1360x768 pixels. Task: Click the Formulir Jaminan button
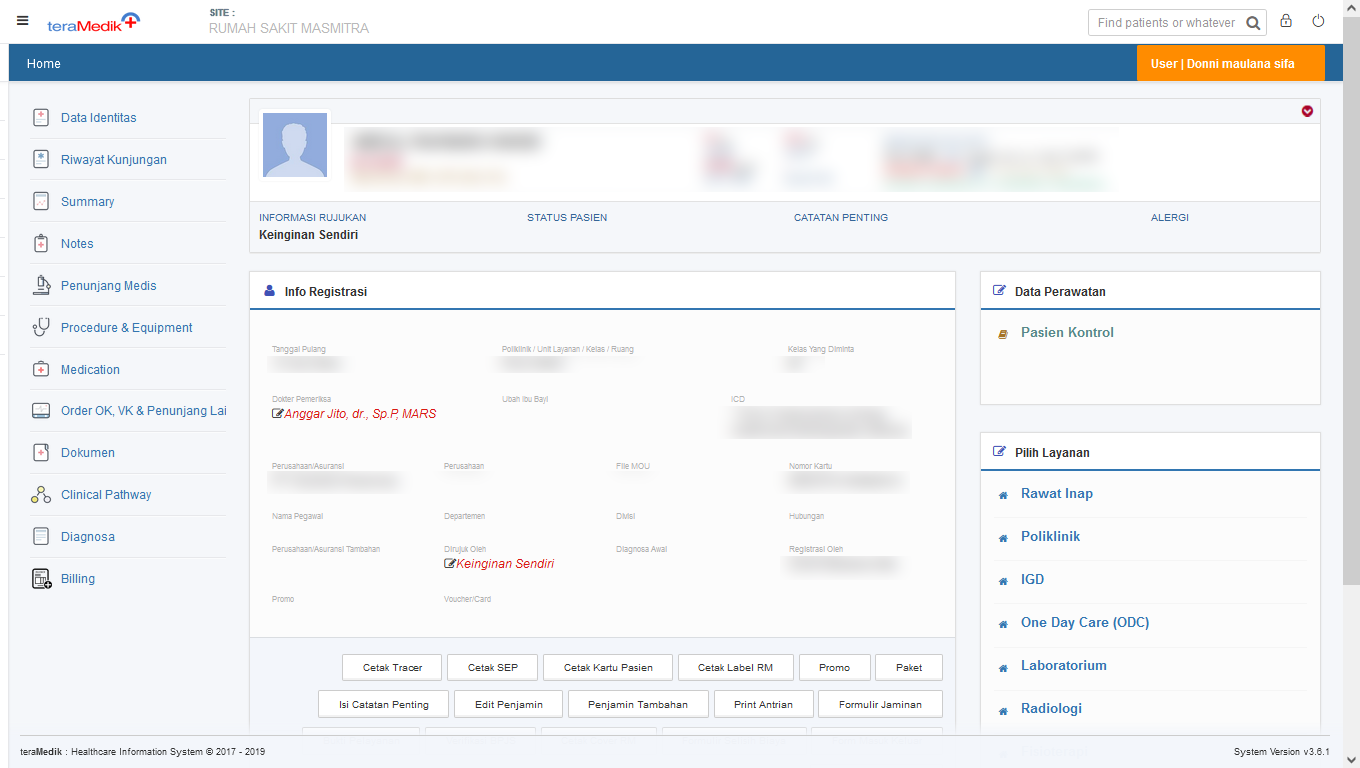coord(880,704)
